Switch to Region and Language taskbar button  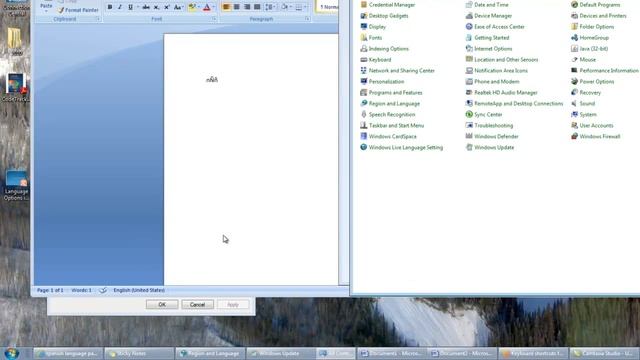[210, 353]
